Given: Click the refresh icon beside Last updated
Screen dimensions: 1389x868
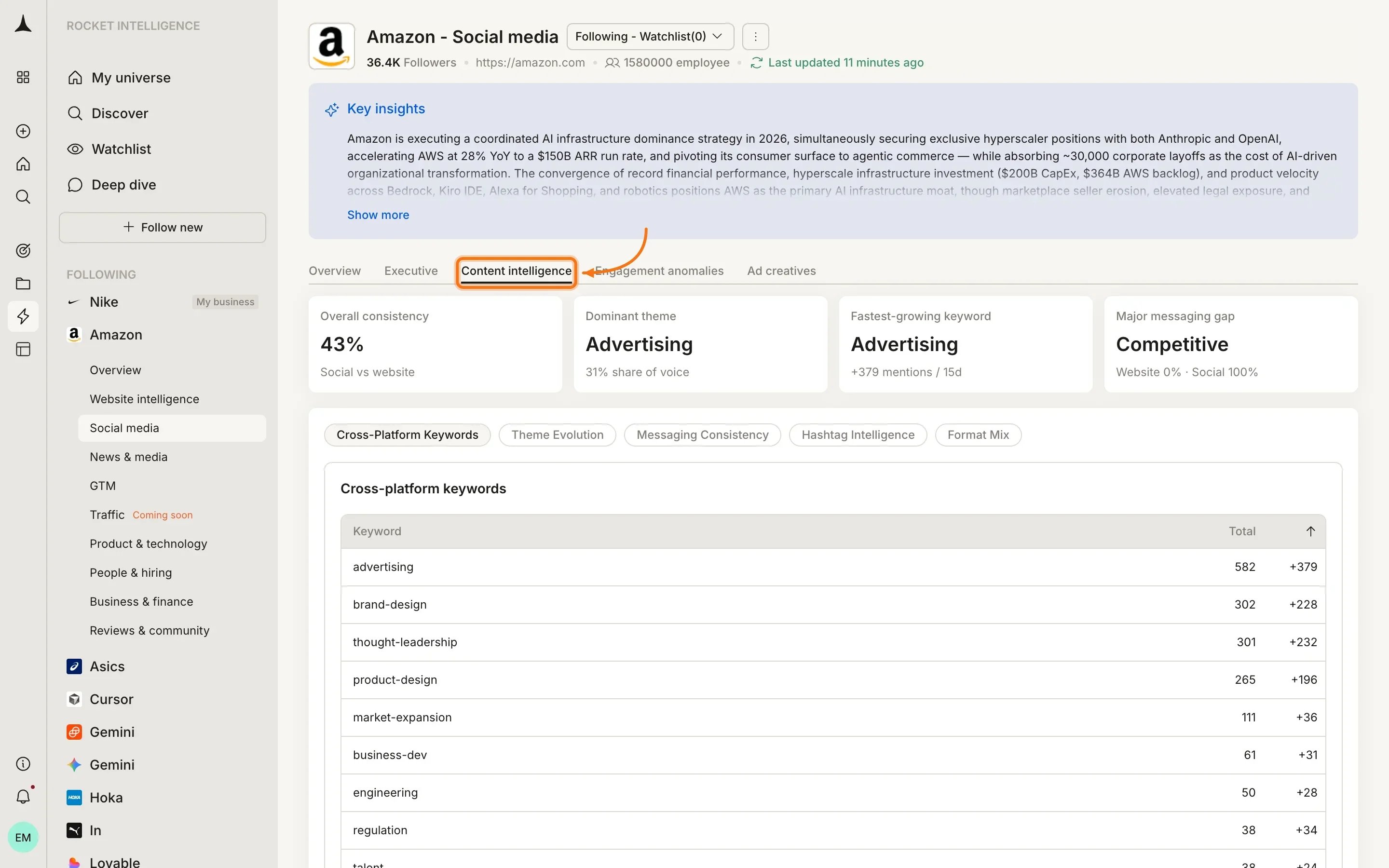Looking at the screenshot, I should [756, 63].
